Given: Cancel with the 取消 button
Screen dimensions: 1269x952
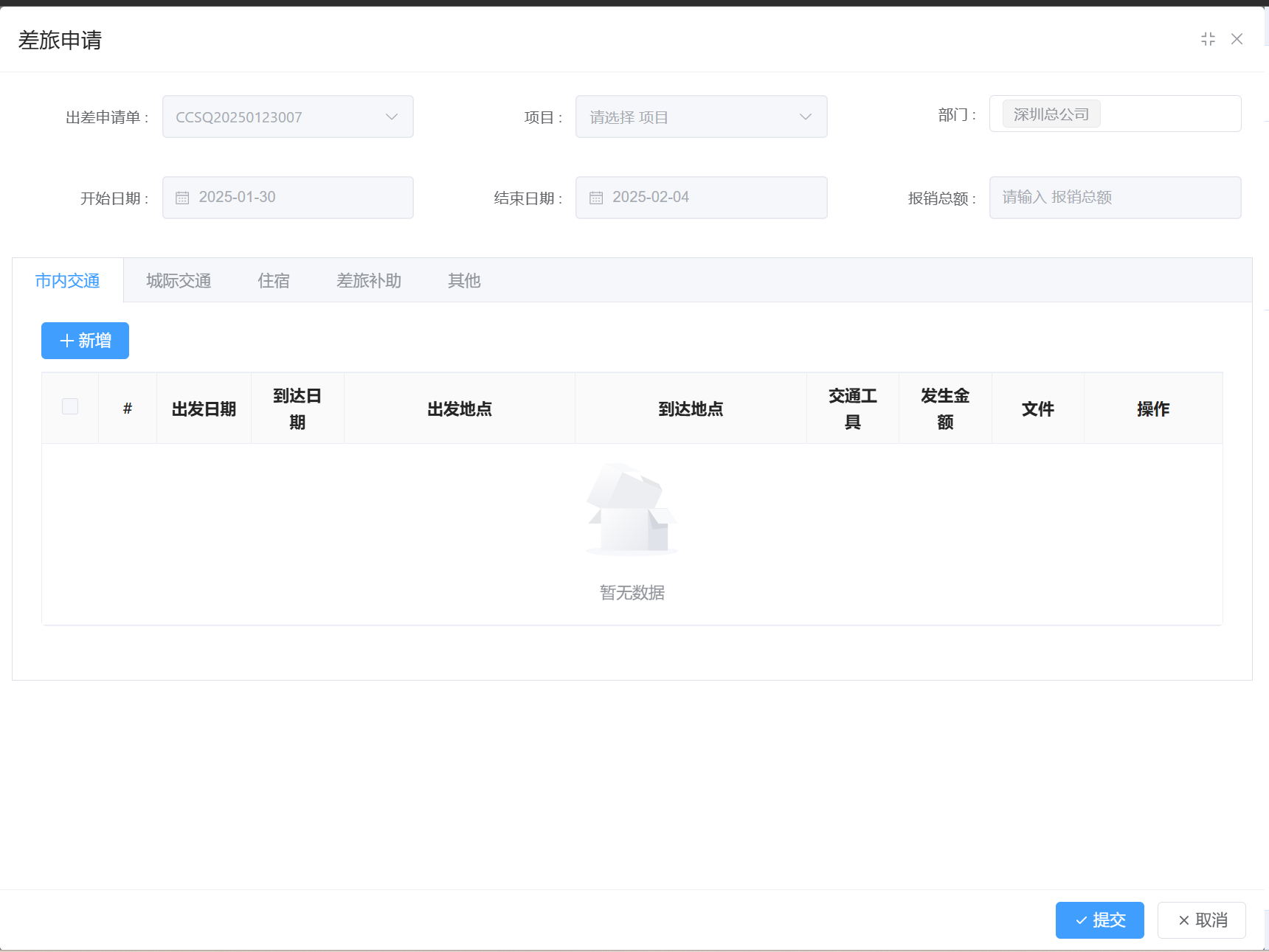Looking at the screenshot, I should [1201, 920].
